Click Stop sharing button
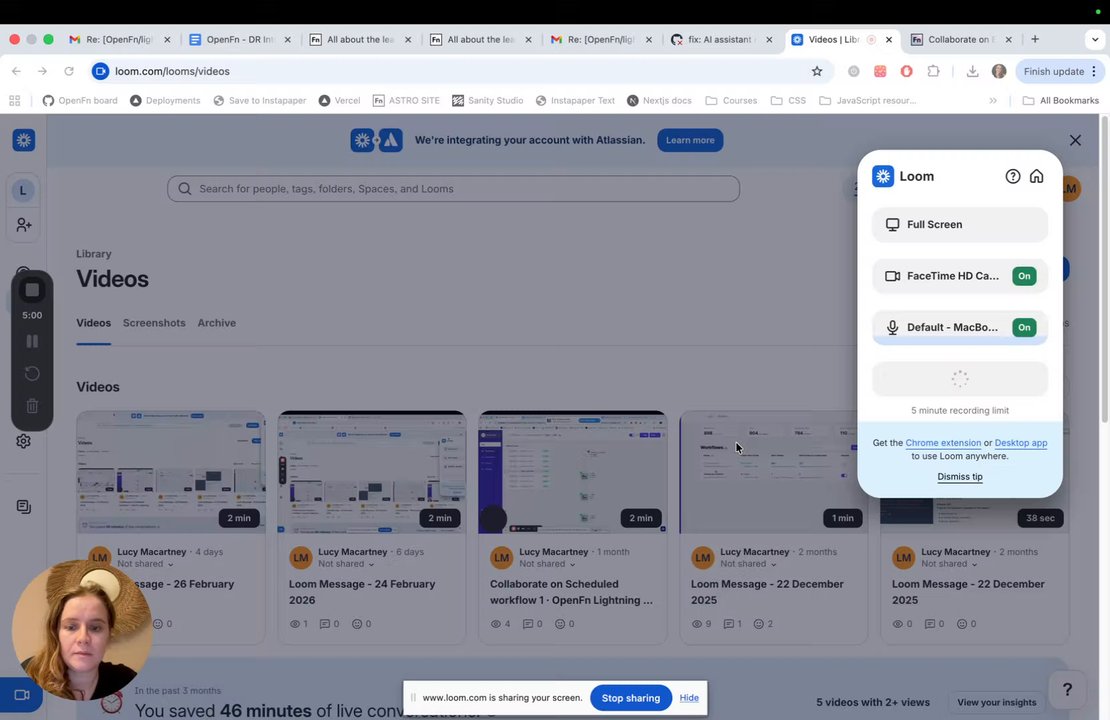This screenshot has height=720, width=1110. [x=631, y=698]
